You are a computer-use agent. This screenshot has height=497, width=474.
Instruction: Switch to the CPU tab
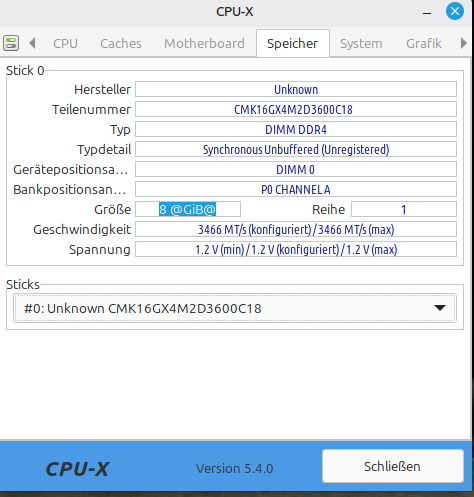click(65, 43)
